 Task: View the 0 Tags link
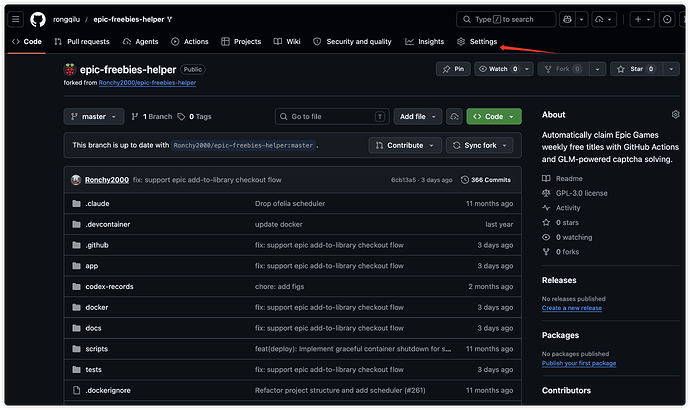click(x=194, y=117)
